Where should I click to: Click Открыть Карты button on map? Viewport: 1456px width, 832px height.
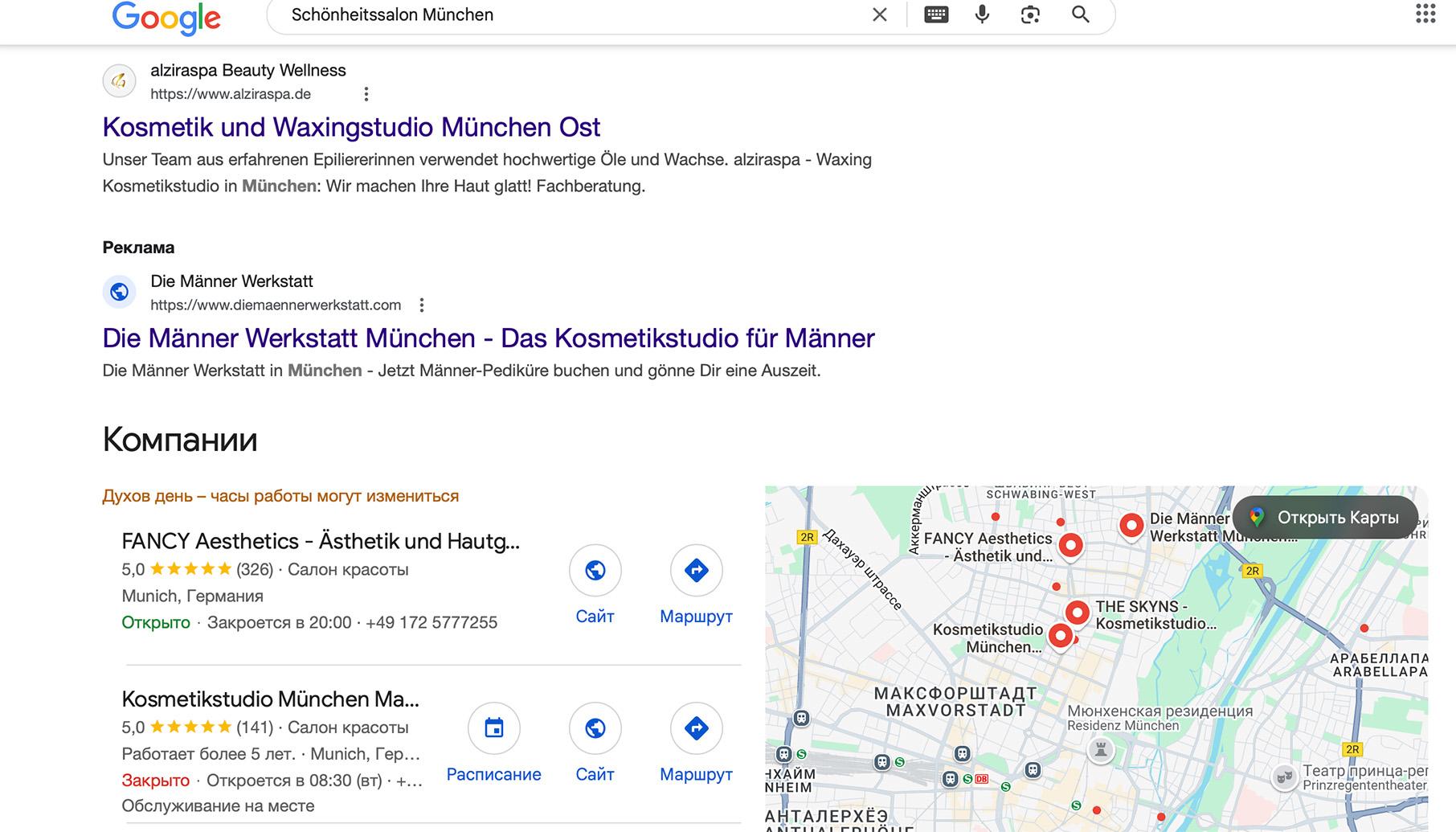(1326, 518)
